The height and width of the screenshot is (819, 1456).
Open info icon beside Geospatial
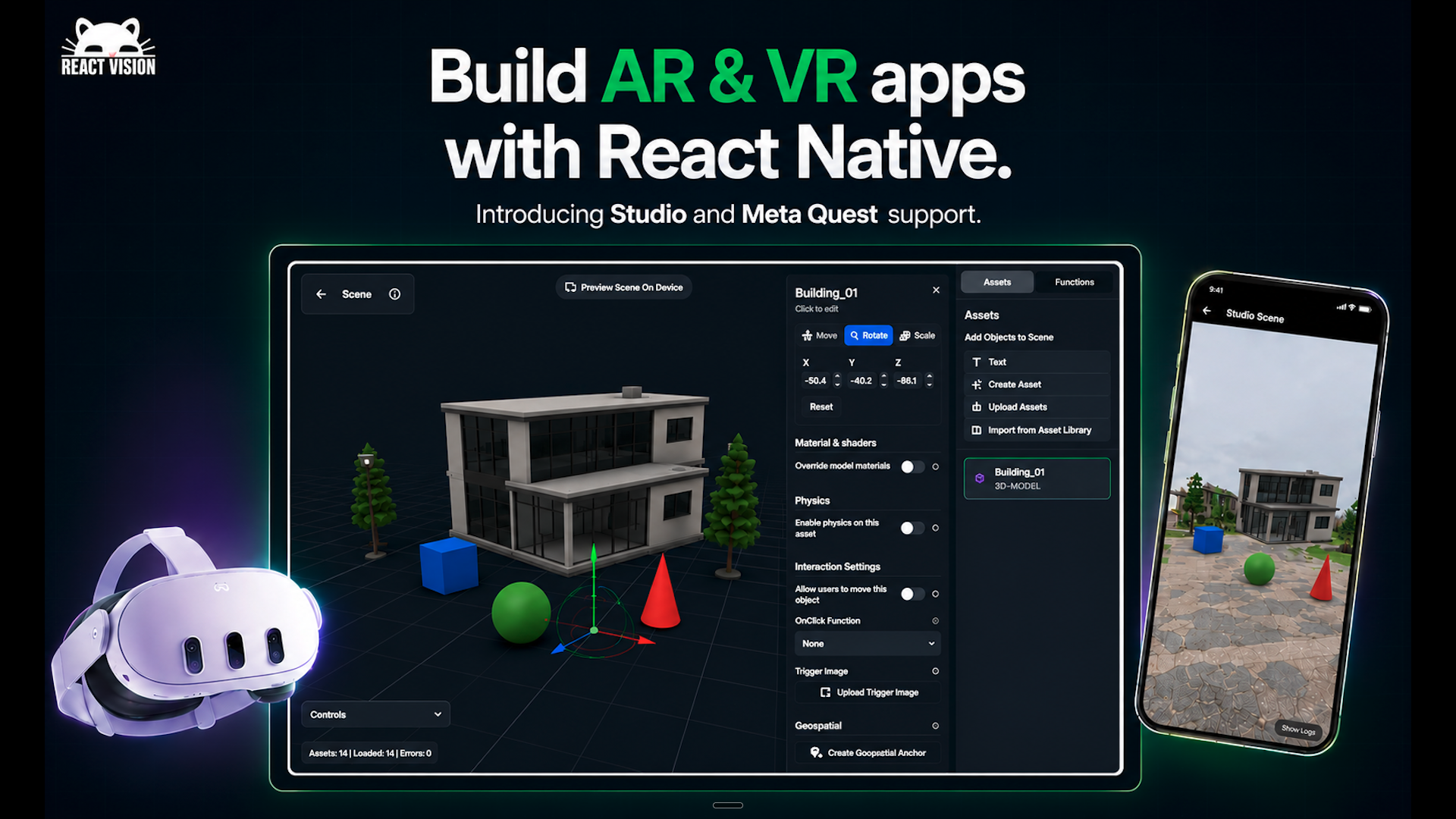point(936,726)
